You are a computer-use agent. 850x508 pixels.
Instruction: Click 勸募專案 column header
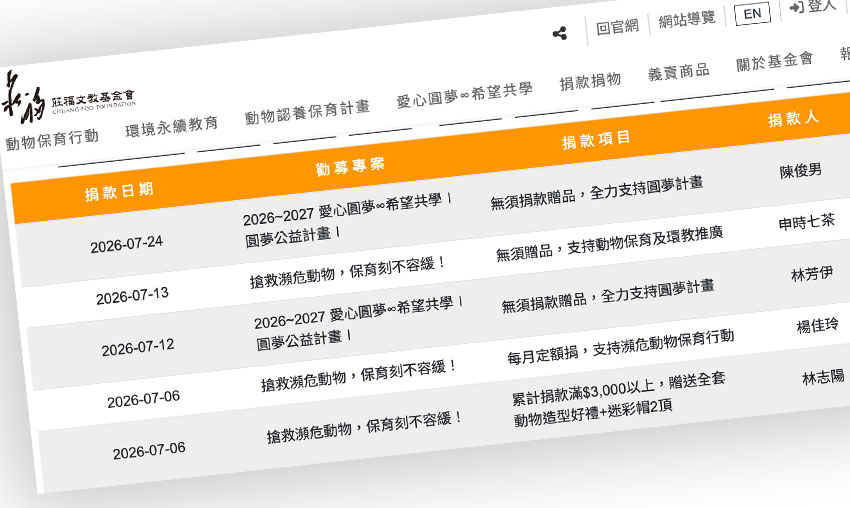(350, 166)
